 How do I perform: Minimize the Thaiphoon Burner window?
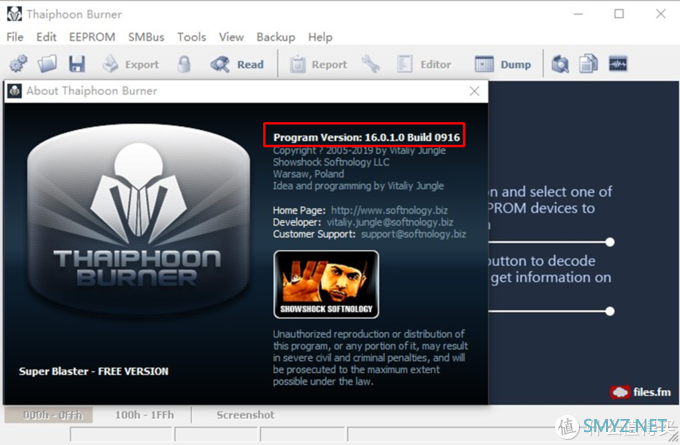pyautogui.click(x=578, y=14)
